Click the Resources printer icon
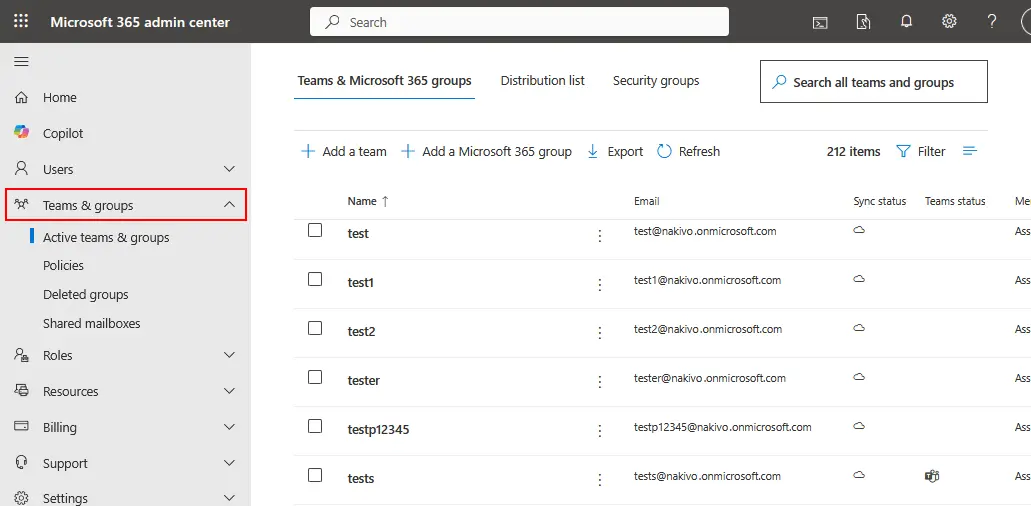 click(21, 391)
